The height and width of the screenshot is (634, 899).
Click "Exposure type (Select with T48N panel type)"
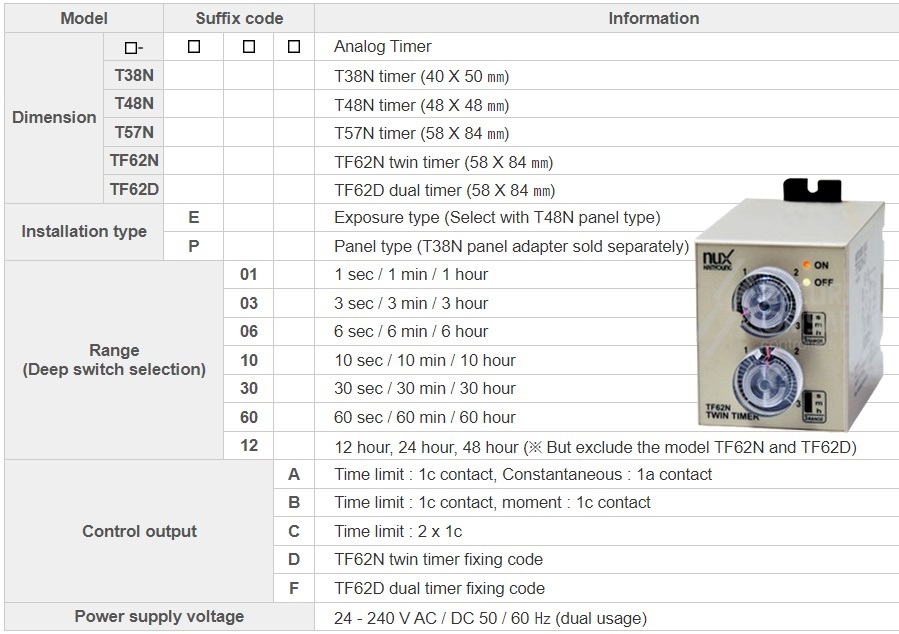pos(497,218)
